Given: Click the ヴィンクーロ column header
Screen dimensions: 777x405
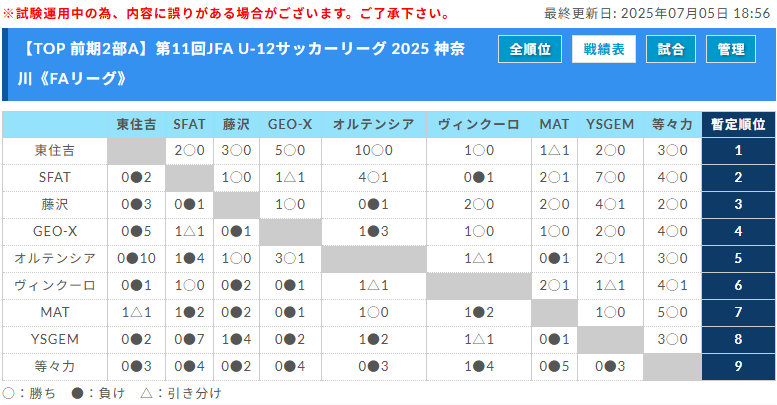Looking at the screenshot, I should (x=478, y=124).
